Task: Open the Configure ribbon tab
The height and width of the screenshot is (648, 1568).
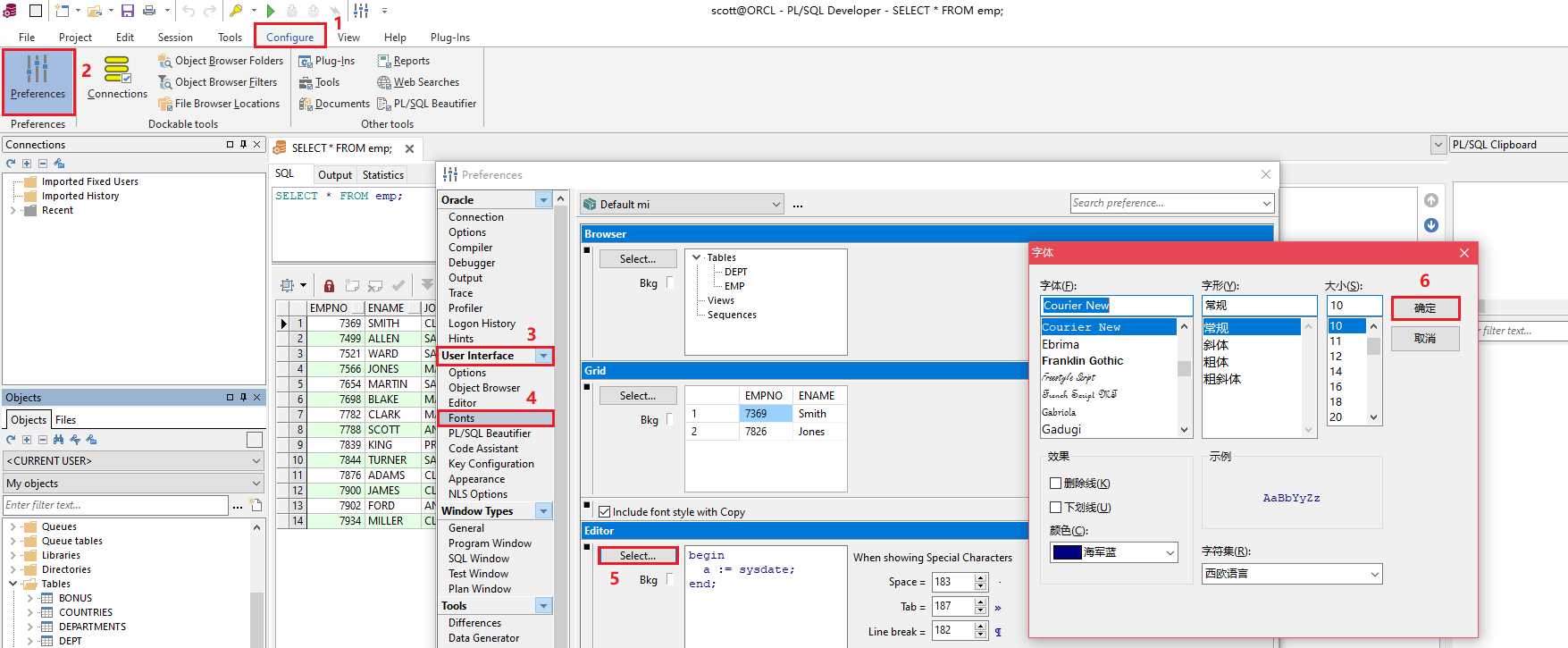Action: [x=289, y=37]
